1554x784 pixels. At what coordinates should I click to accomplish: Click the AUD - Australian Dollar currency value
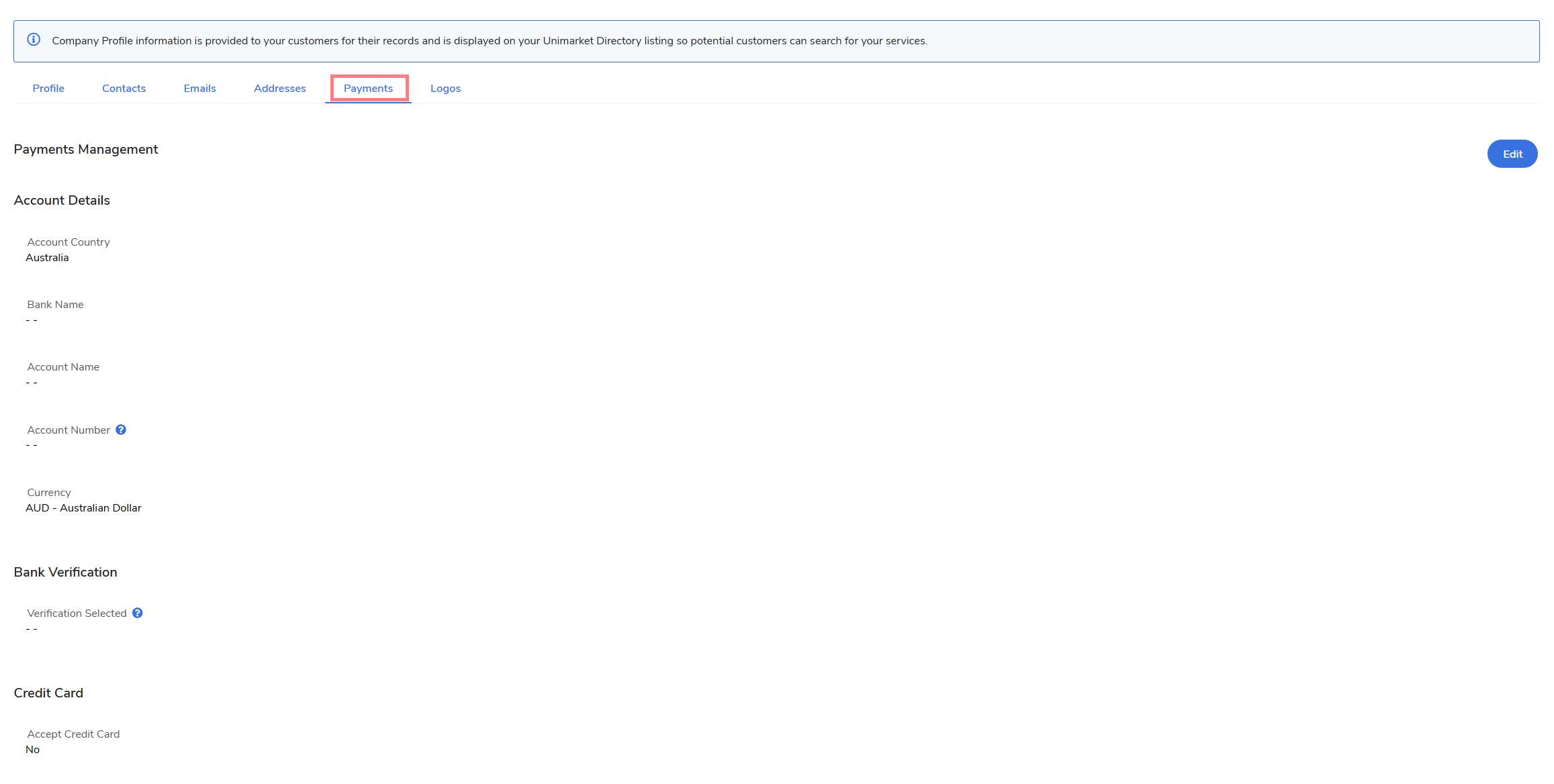click(83, 508)
